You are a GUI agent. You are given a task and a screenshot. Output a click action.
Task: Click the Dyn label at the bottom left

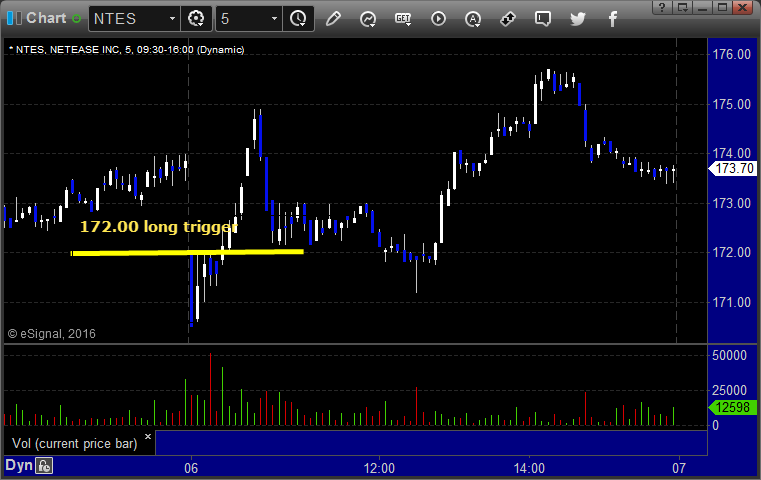click(18, 465)
